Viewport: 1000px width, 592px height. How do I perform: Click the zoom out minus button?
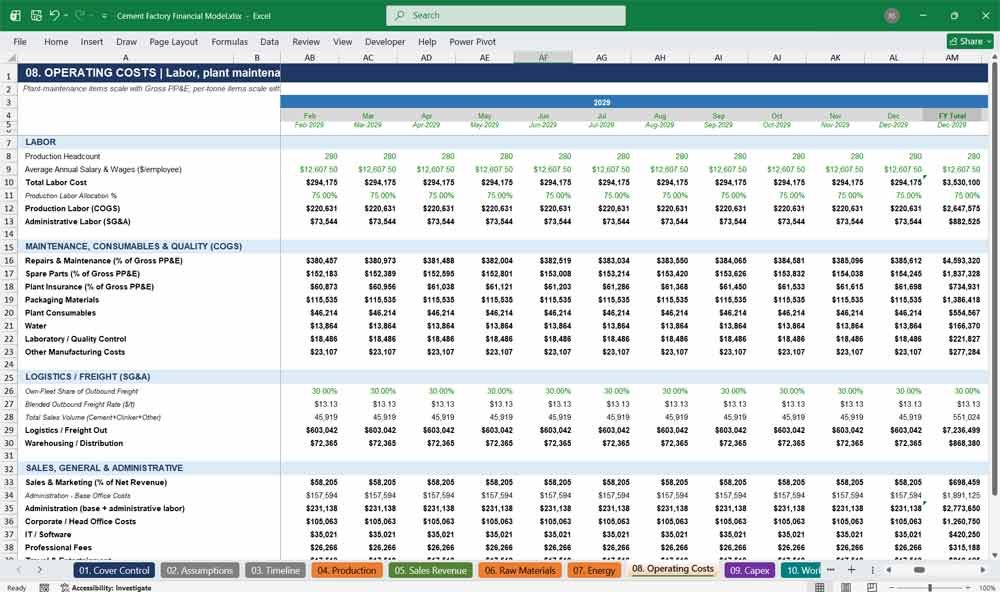click(x=891, y=587)
